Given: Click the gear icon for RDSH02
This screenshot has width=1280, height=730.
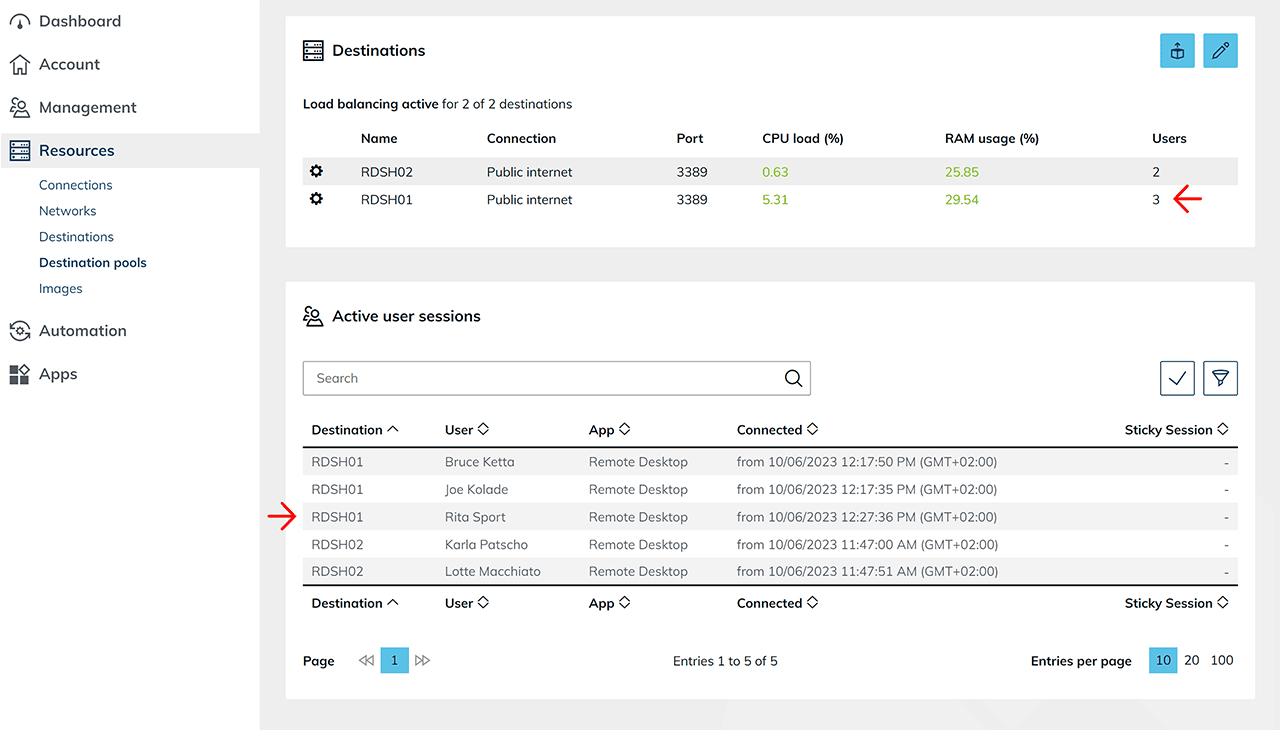Looking at the screenshot, I should [x=316, y=172].
